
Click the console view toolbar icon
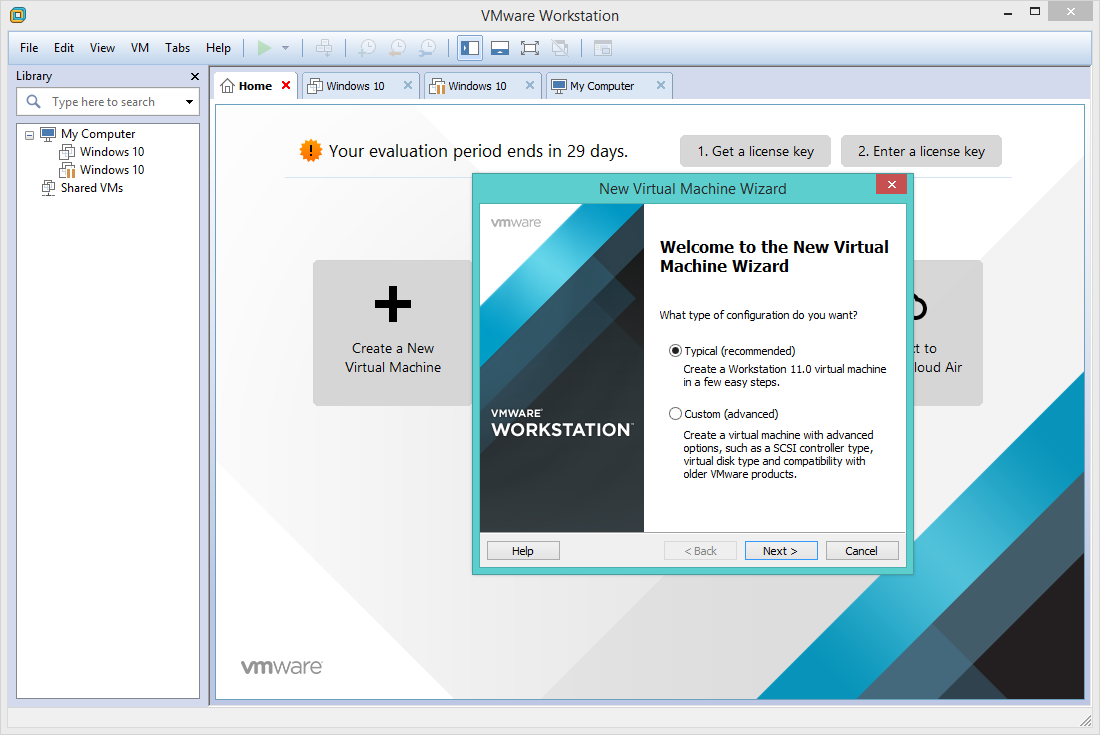coord(603,48)
